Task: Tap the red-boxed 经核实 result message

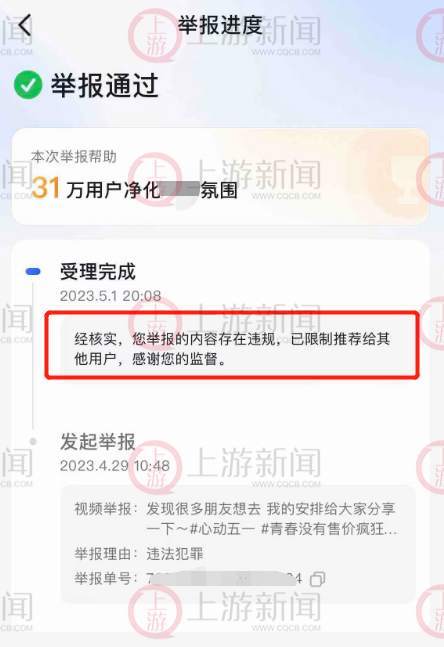Action: pos(232,349)
